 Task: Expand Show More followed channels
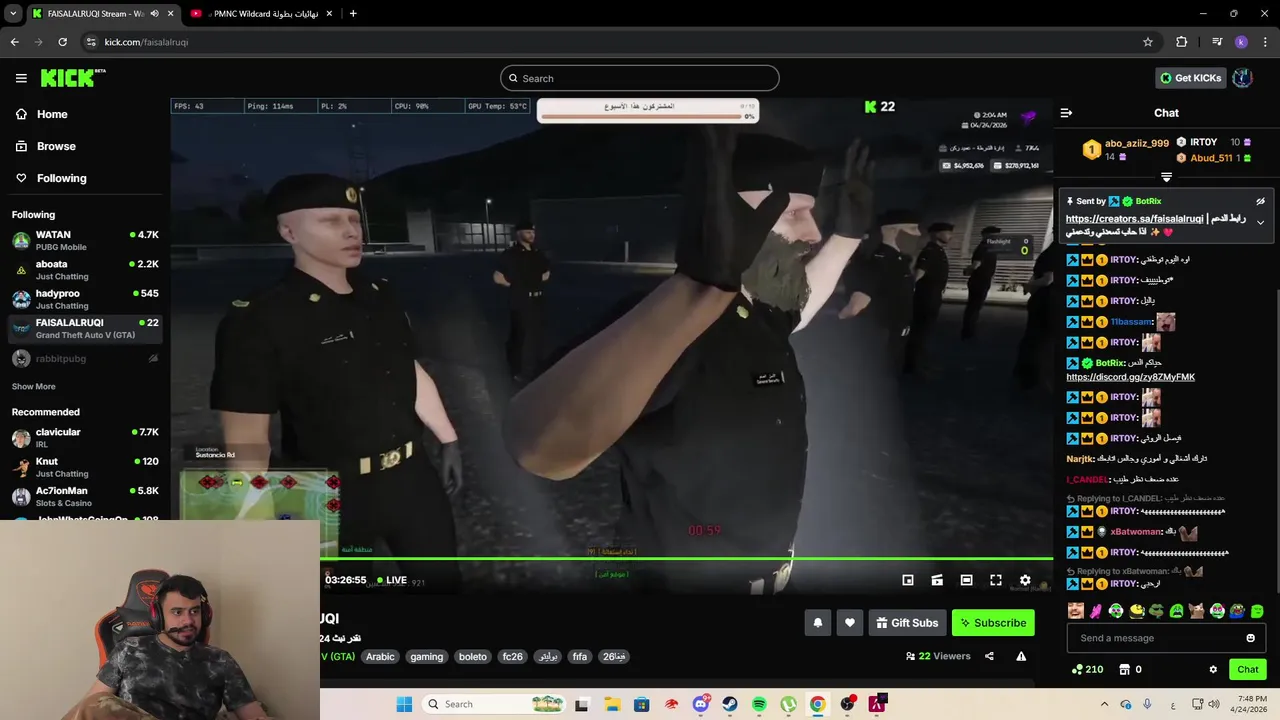[x=34, y=386]
